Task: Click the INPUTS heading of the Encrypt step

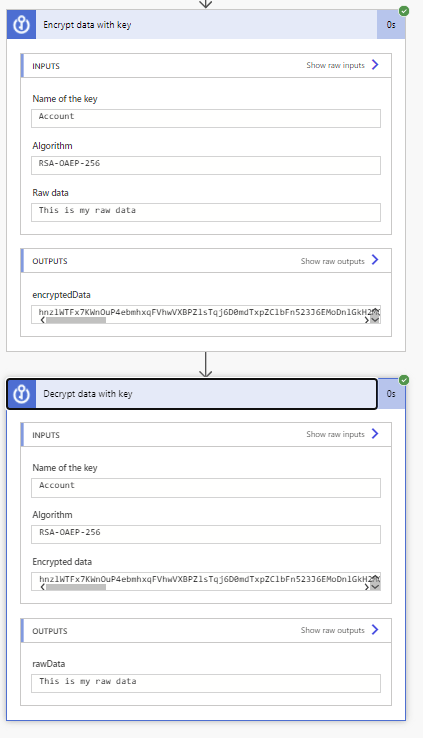Action: point(46,66)
